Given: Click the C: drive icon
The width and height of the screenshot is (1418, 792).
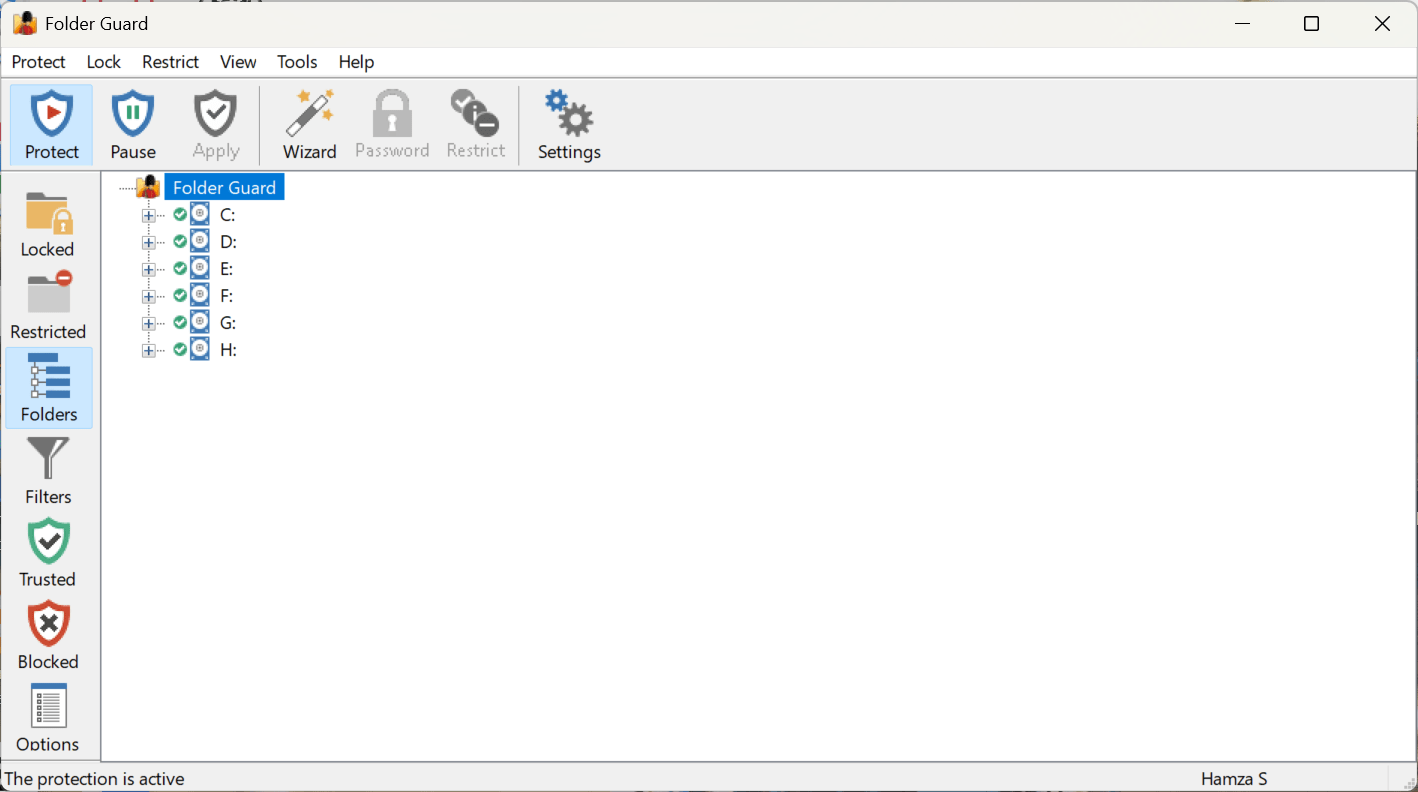Looking at the screenshot, I should coord(200,214).
